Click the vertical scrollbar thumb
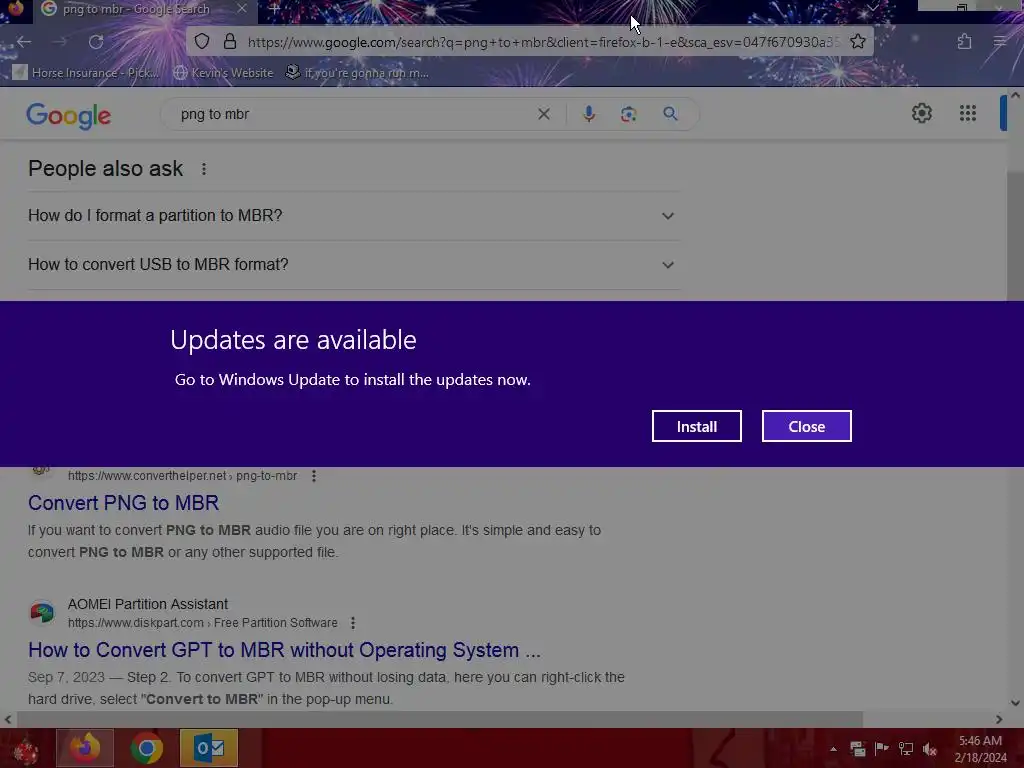Screen dimensions: 1024x768 tap(1016, 235)
